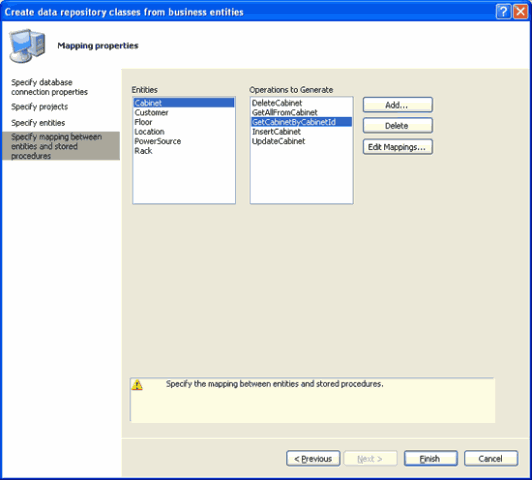The height and width of the screenshot is (480, 532).
Task: Close the wizard with the X button
Action: [520, 12]
